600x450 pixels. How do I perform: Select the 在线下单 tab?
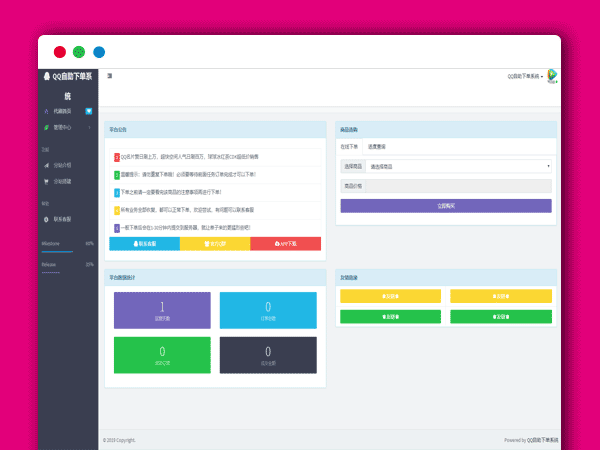349,145
